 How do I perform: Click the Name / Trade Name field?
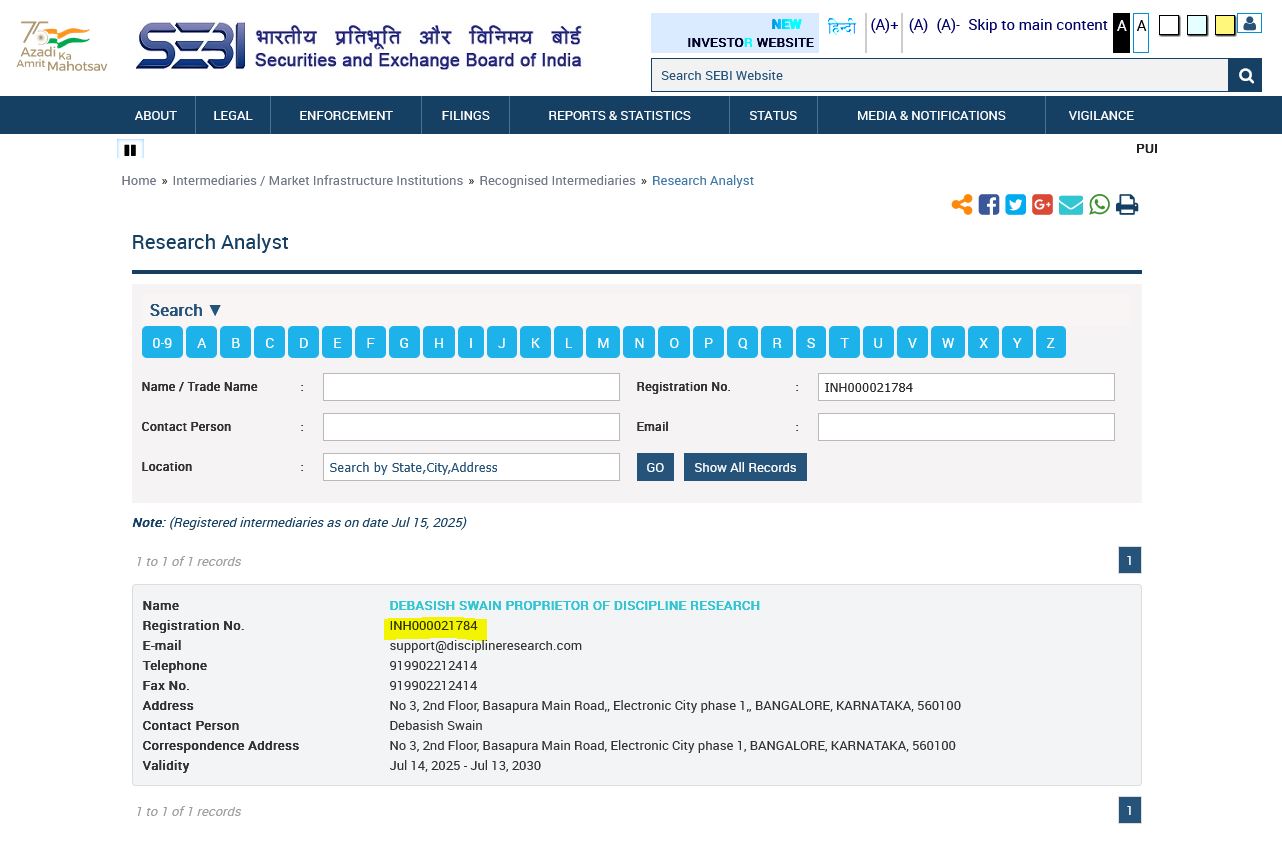tap(471, 387)
